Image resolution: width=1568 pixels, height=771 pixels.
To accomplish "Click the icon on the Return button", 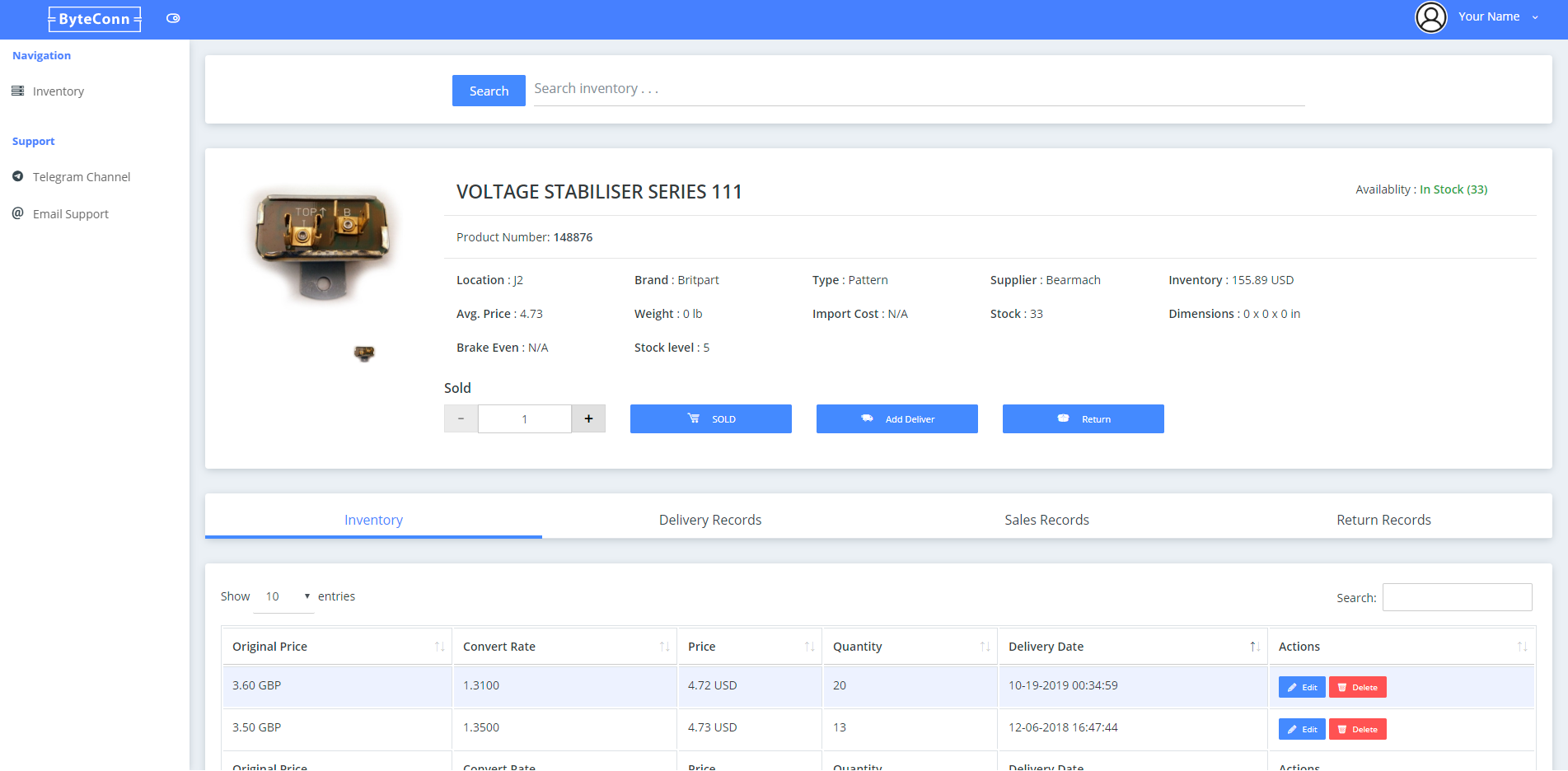I will (1063, 418).
